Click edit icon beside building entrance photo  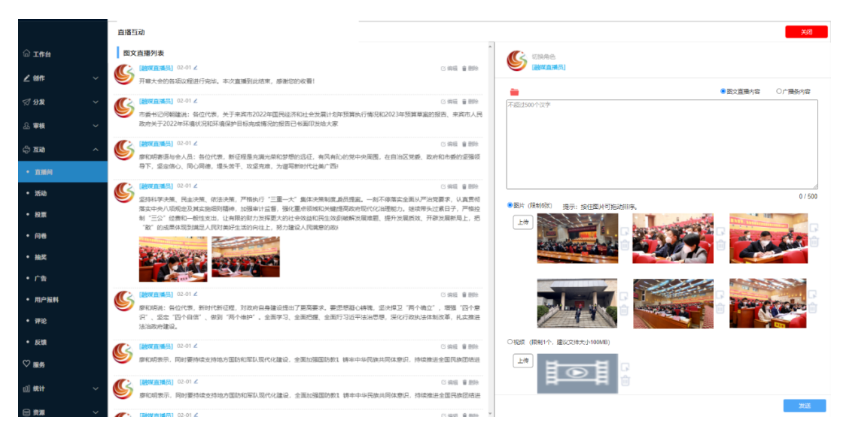pyautogui.click(x=623, y=297)
